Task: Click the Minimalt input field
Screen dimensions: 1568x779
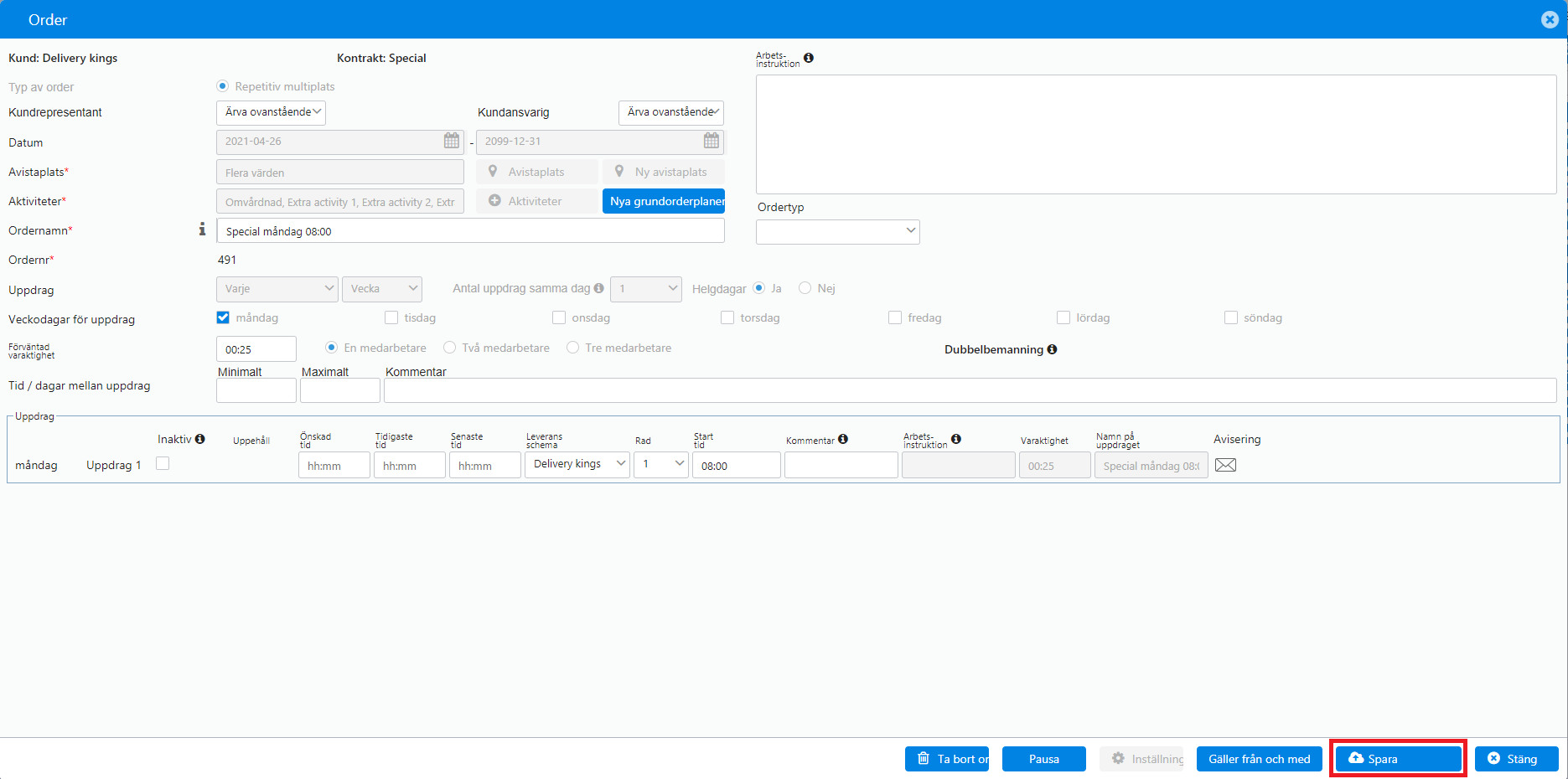Action: 256,390
